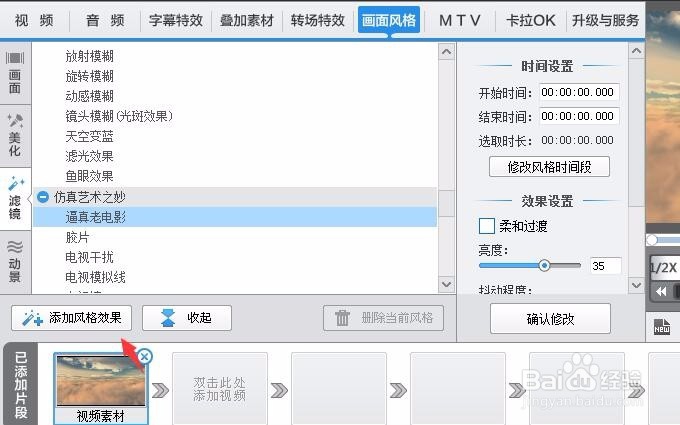Click the 确认修改 button
This screenshot has height=425, width=680.
click(x=550, y=319)
